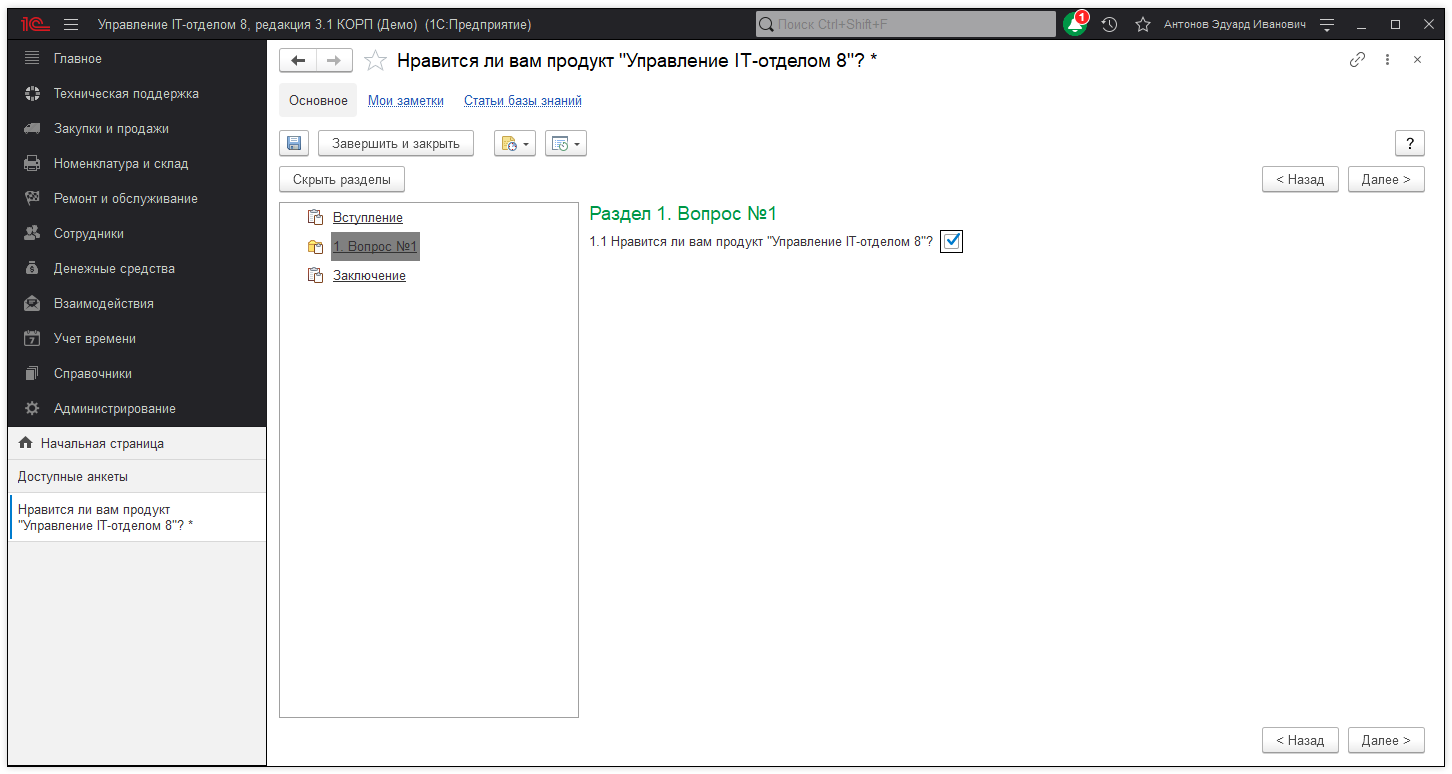Click in the search field
This screenshot has width=1452, height=774.
pyautogui.click(x=910, y=24)
